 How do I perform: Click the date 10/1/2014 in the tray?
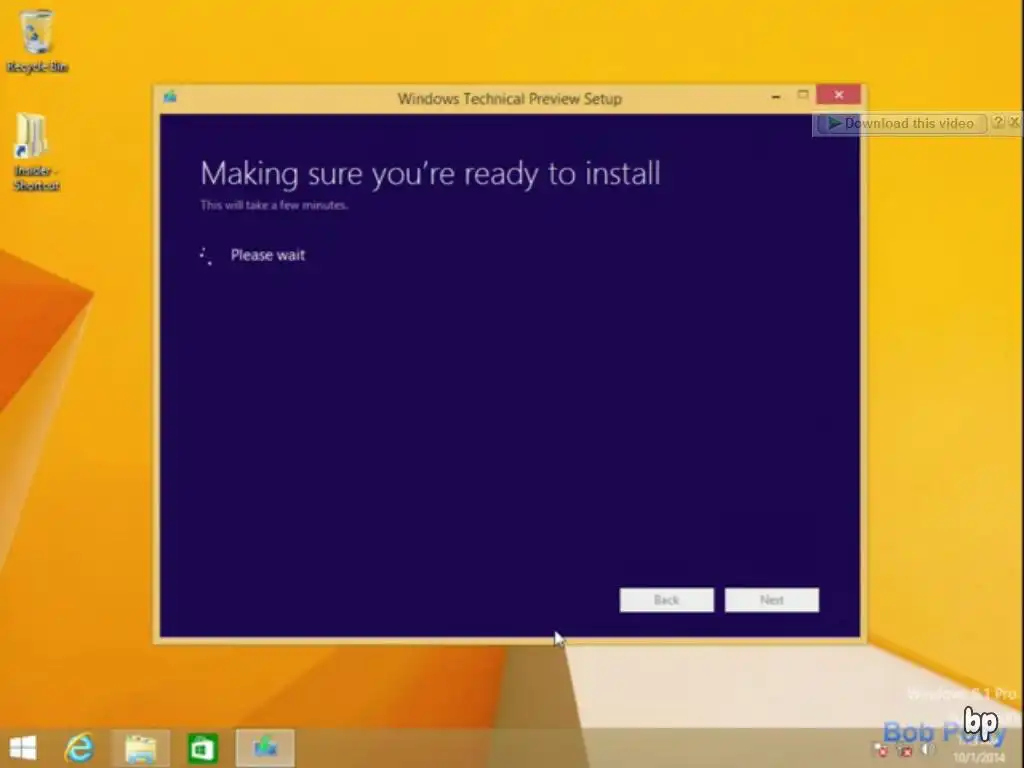978,757
